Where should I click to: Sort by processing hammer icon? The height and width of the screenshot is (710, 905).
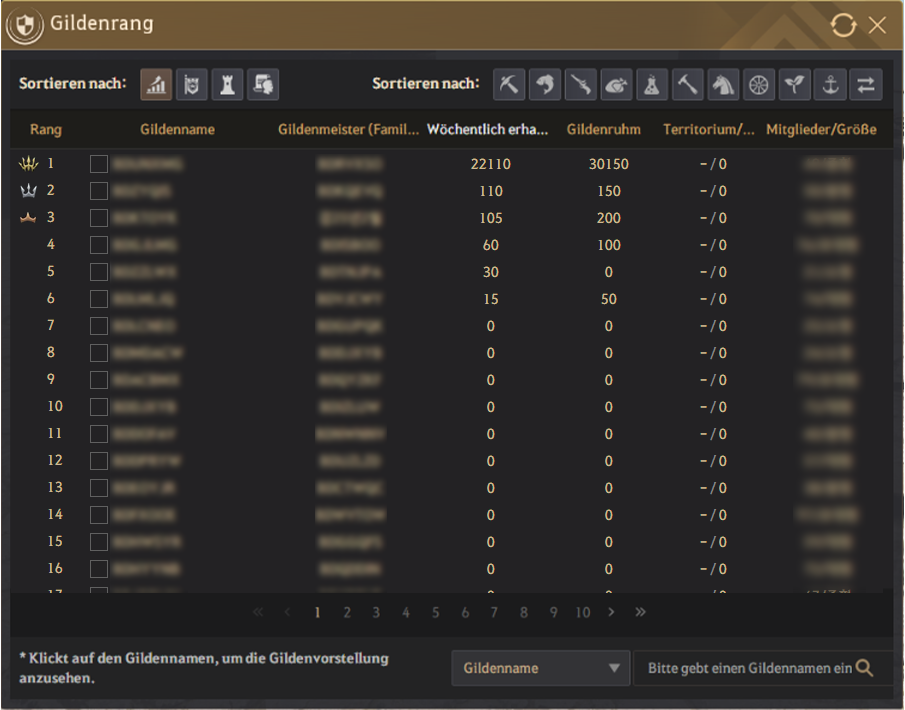coord(687,85)
